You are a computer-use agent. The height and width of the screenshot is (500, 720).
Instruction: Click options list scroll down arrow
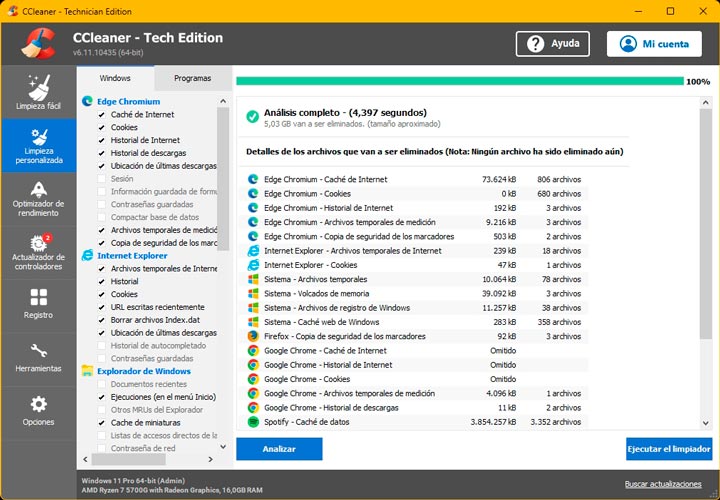click(x=223, y=446)
